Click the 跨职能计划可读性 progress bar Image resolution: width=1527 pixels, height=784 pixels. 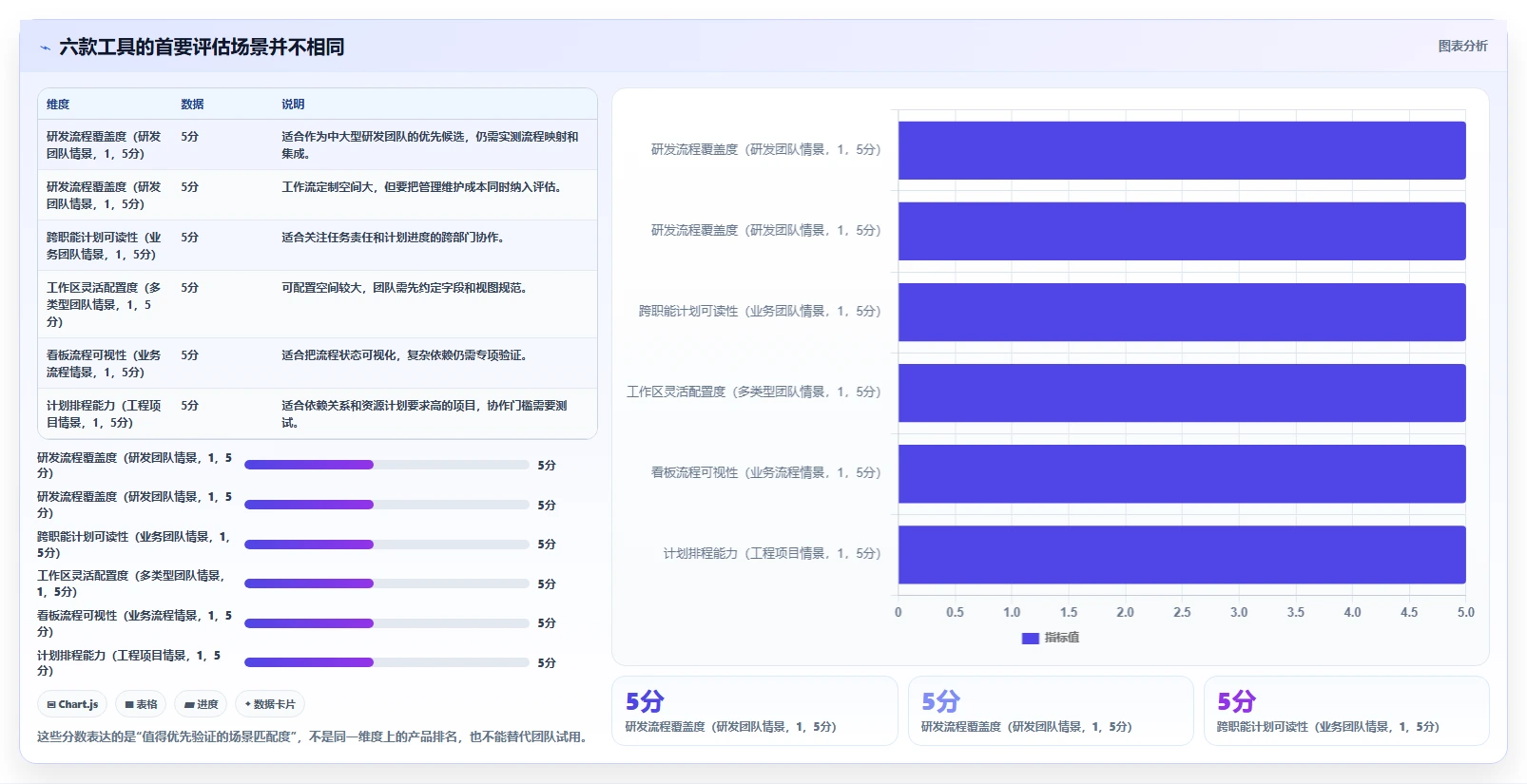387,545
